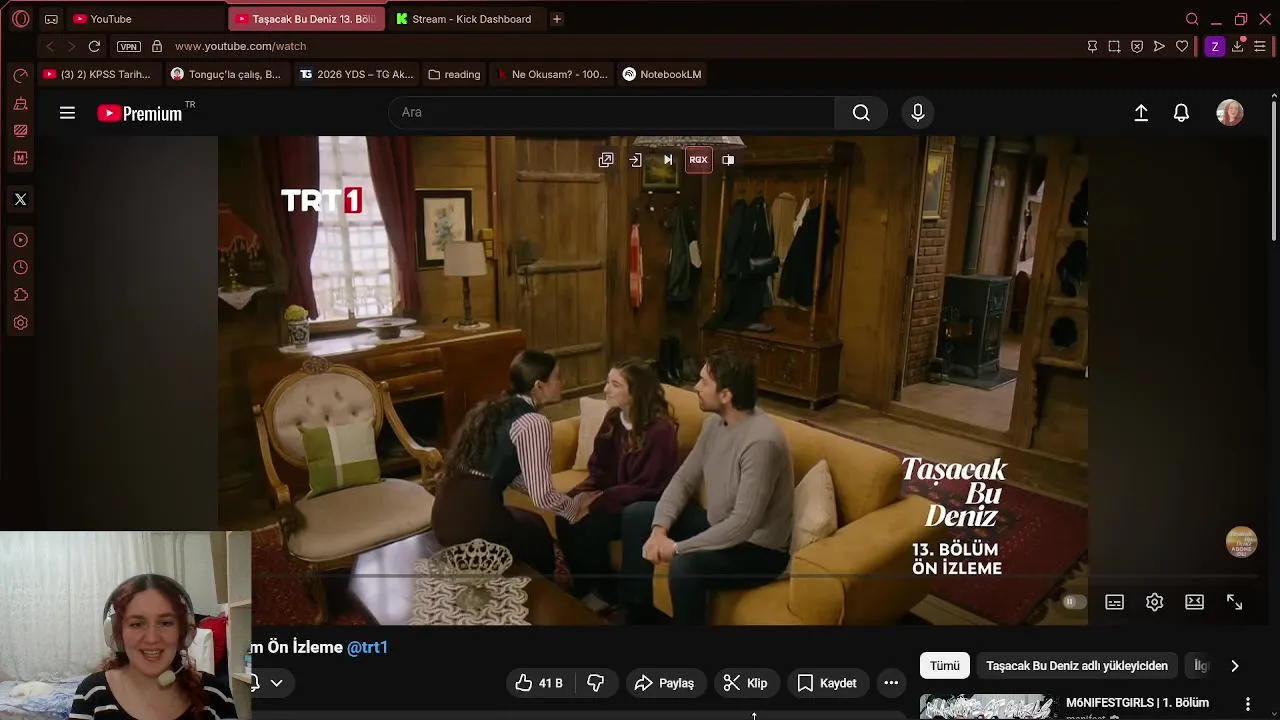Open the account avatar menu
Screen dimensions: 1280x720
click(1229, 113)
